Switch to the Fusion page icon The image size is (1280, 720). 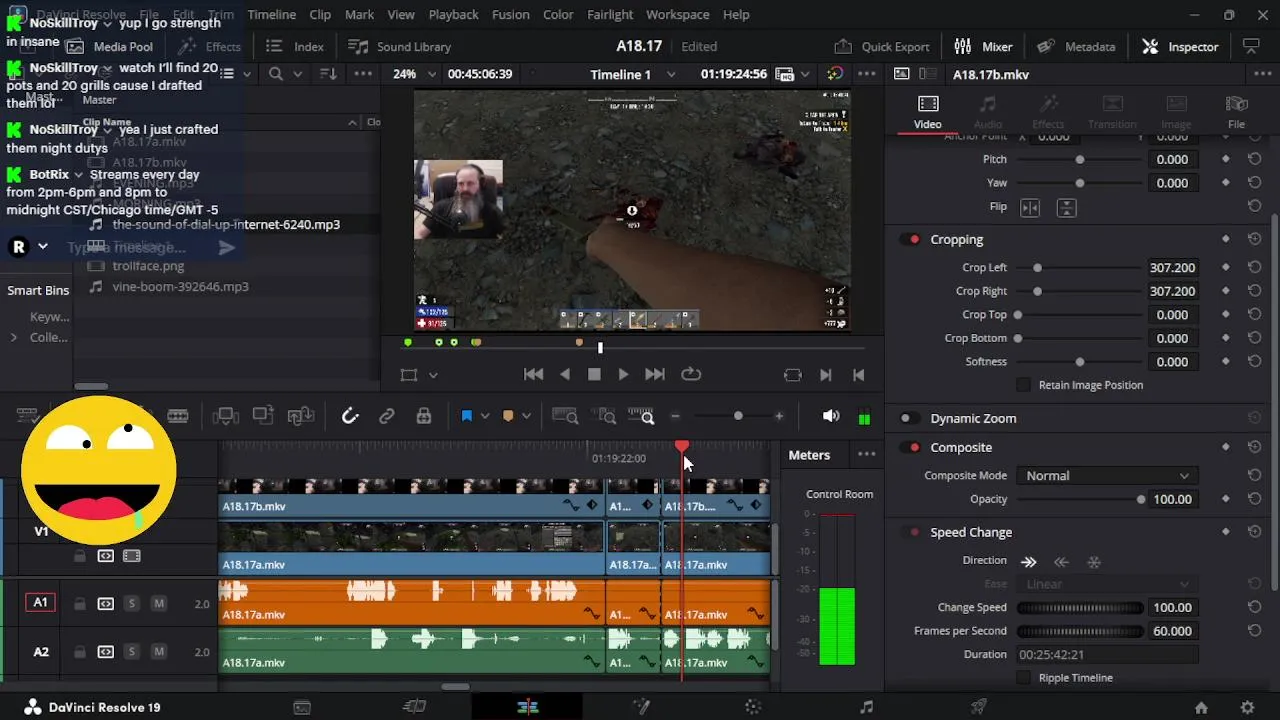pos(640,707)
